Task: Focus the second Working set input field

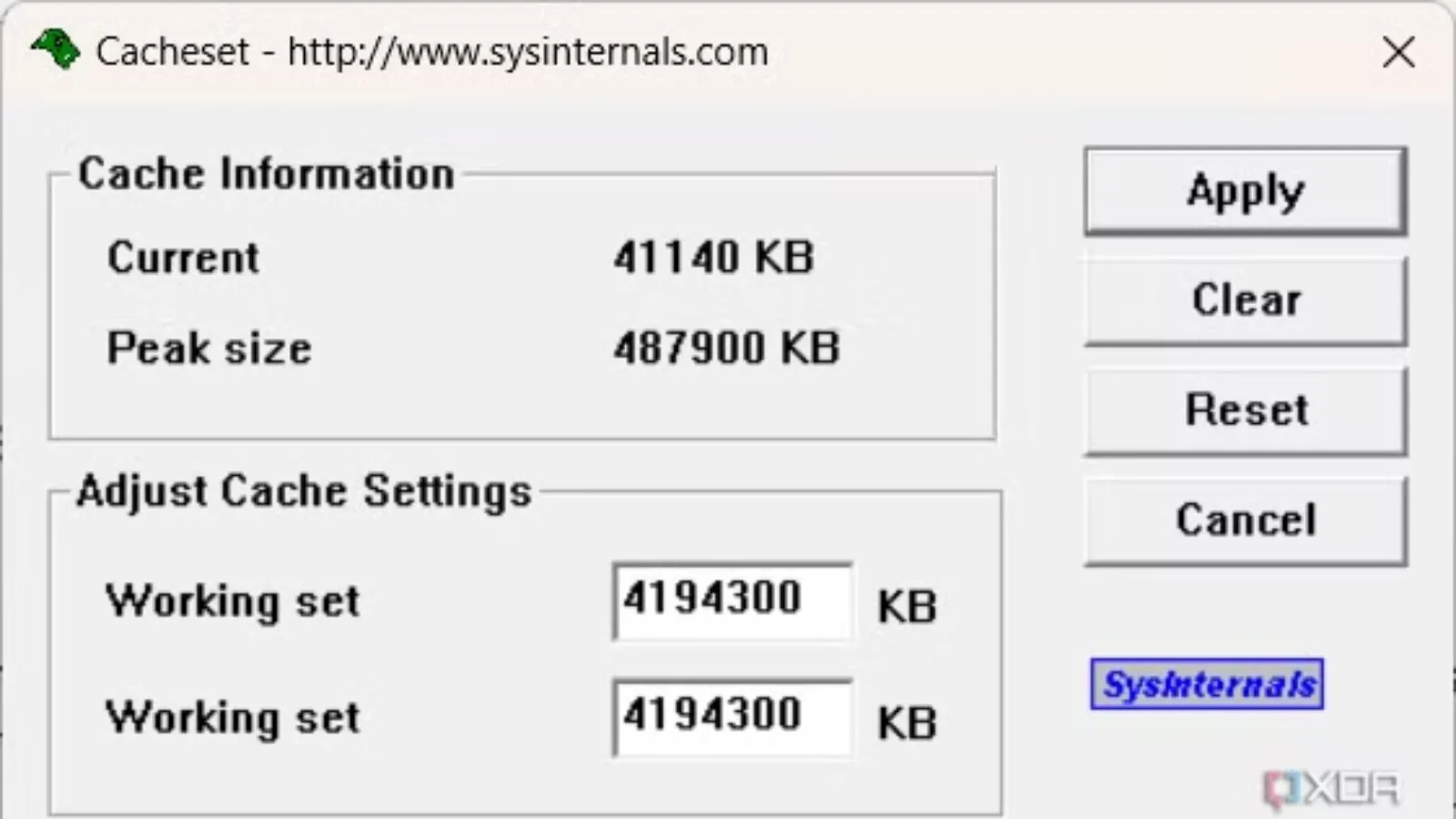Action: [x=732, y=717]
